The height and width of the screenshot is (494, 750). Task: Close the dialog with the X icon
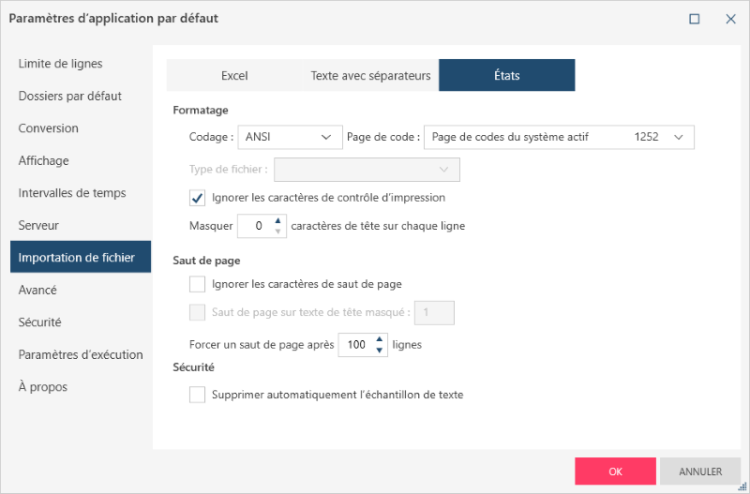point(730,18)
